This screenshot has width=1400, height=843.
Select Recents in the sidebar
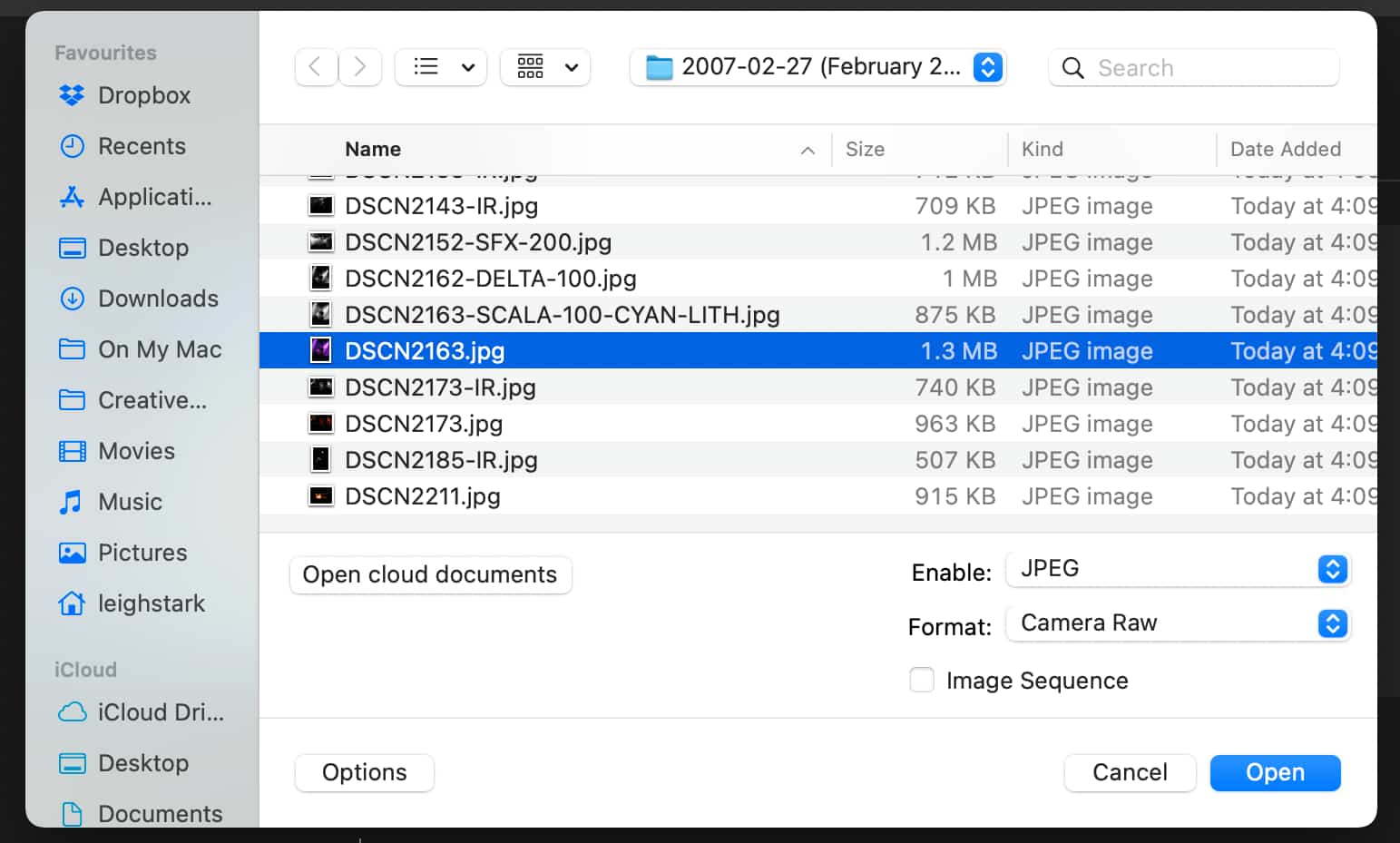pyautogui.click(x=142, y=146)
